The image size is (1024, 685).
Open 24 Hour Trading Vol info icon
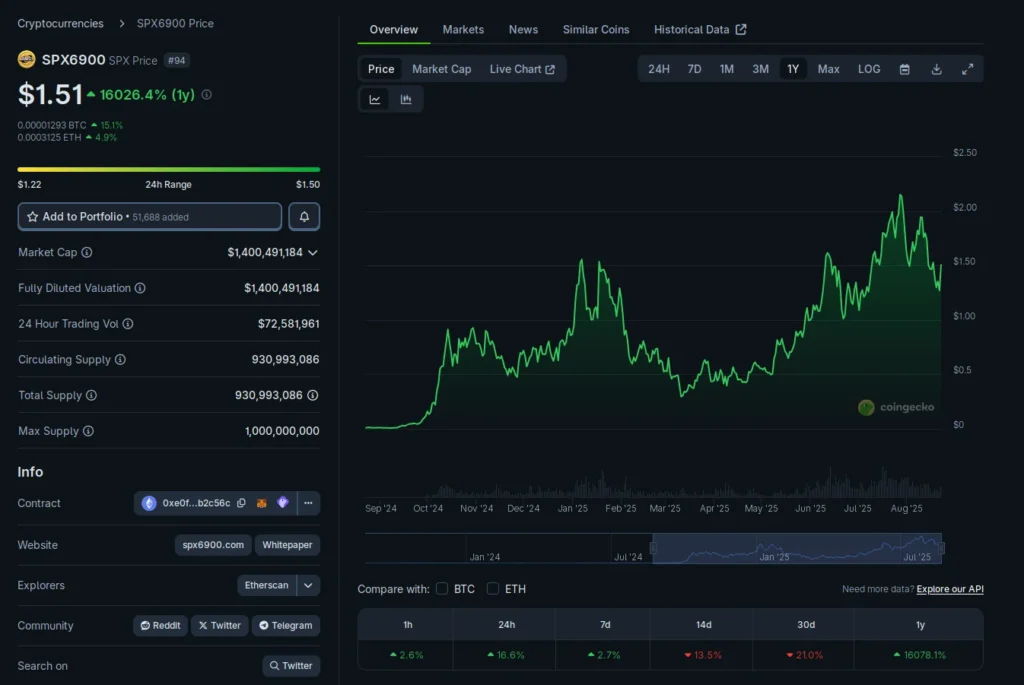pyautogui.click(x=128, y=324)
